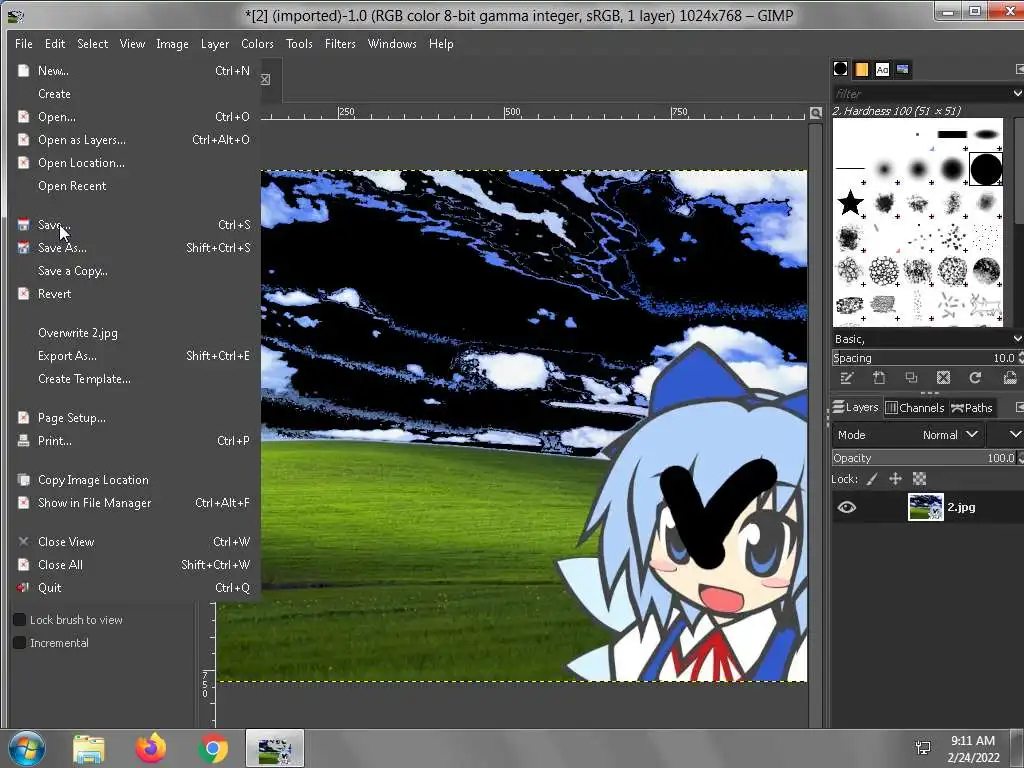Open the blend mode group dropdown beside Mode
The width and height of the screenshot is (1024, 768).
point(1007,435)
